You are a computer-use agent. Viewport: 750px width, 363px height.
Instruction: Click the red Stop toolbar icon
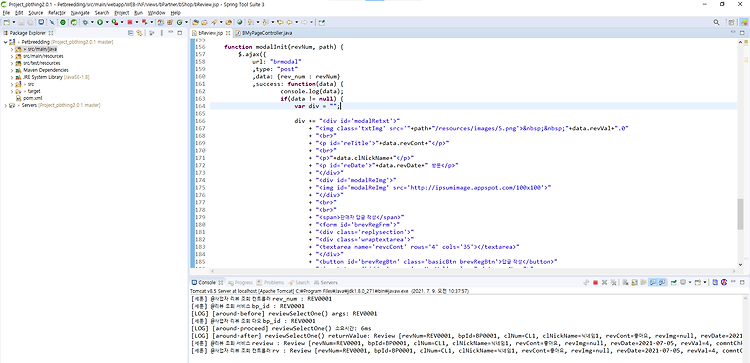130,22
